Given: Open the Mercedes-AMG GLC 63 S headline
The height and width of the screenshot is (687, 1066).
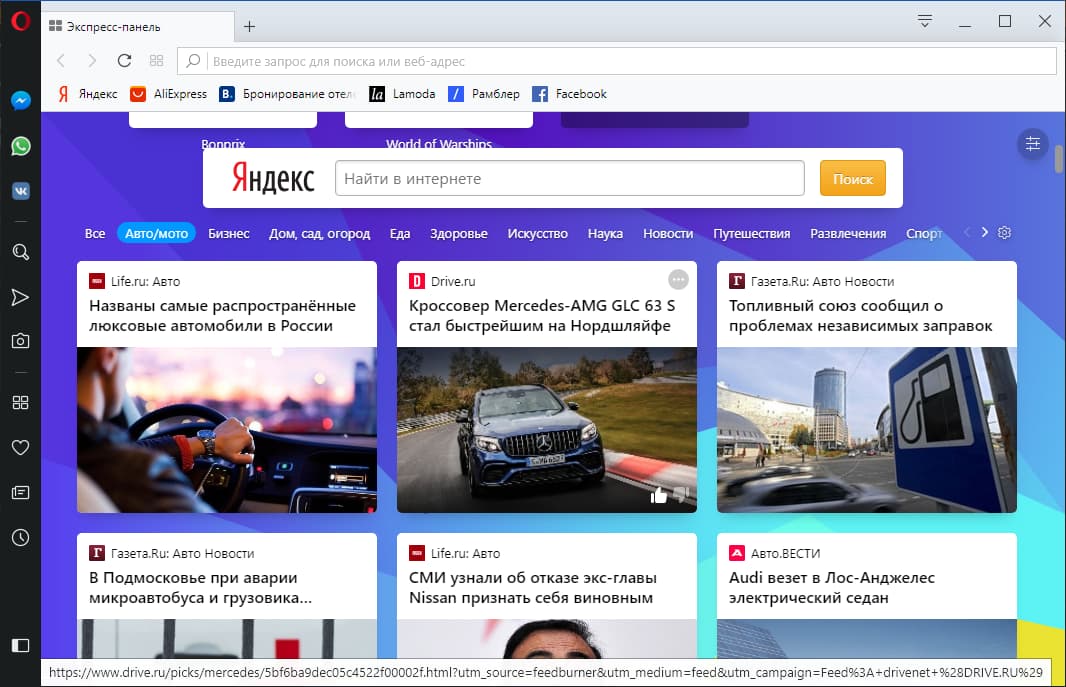Looking at the screenshot, I should click(542, 315).
